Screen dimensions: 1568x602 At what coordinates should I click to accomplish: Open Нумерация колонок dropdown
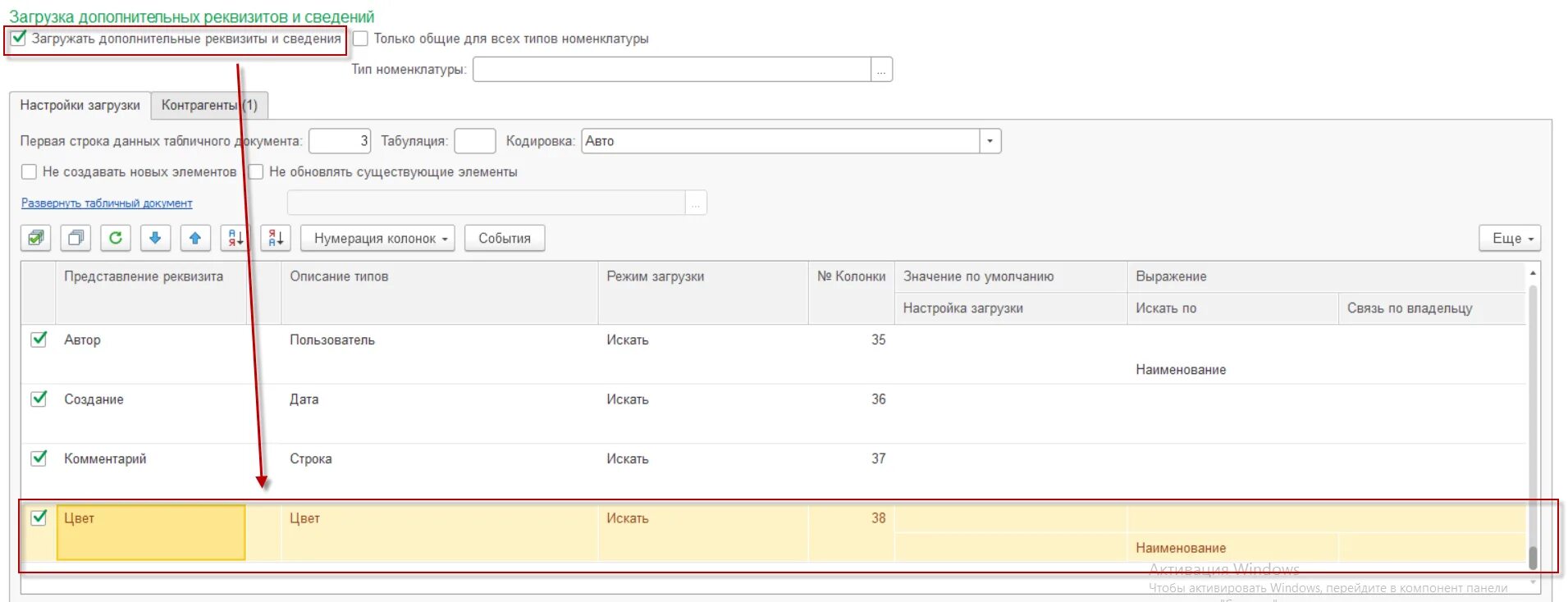[x=378, y=239]
